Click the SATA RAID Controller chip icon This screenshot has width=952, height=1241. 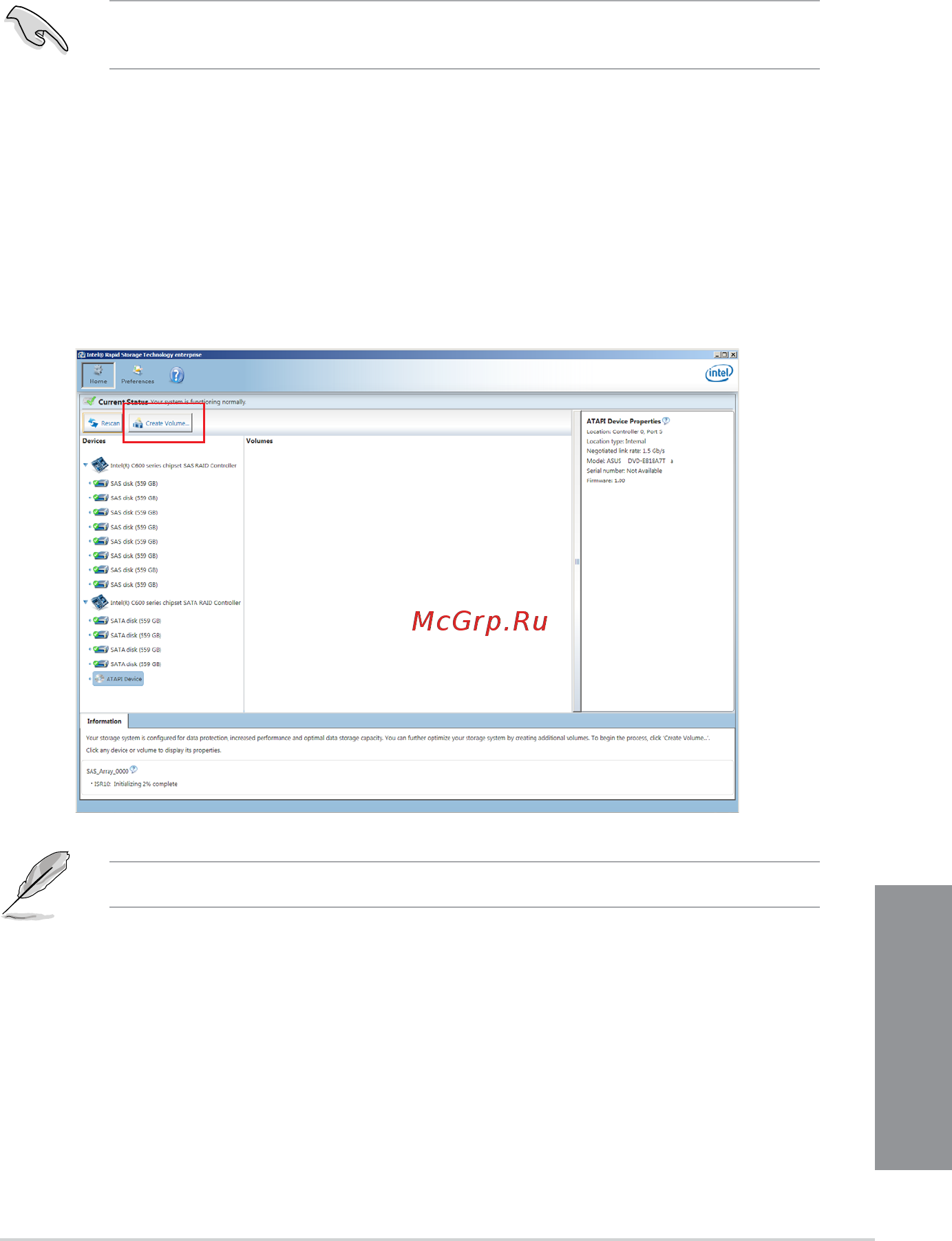point(100,602)
